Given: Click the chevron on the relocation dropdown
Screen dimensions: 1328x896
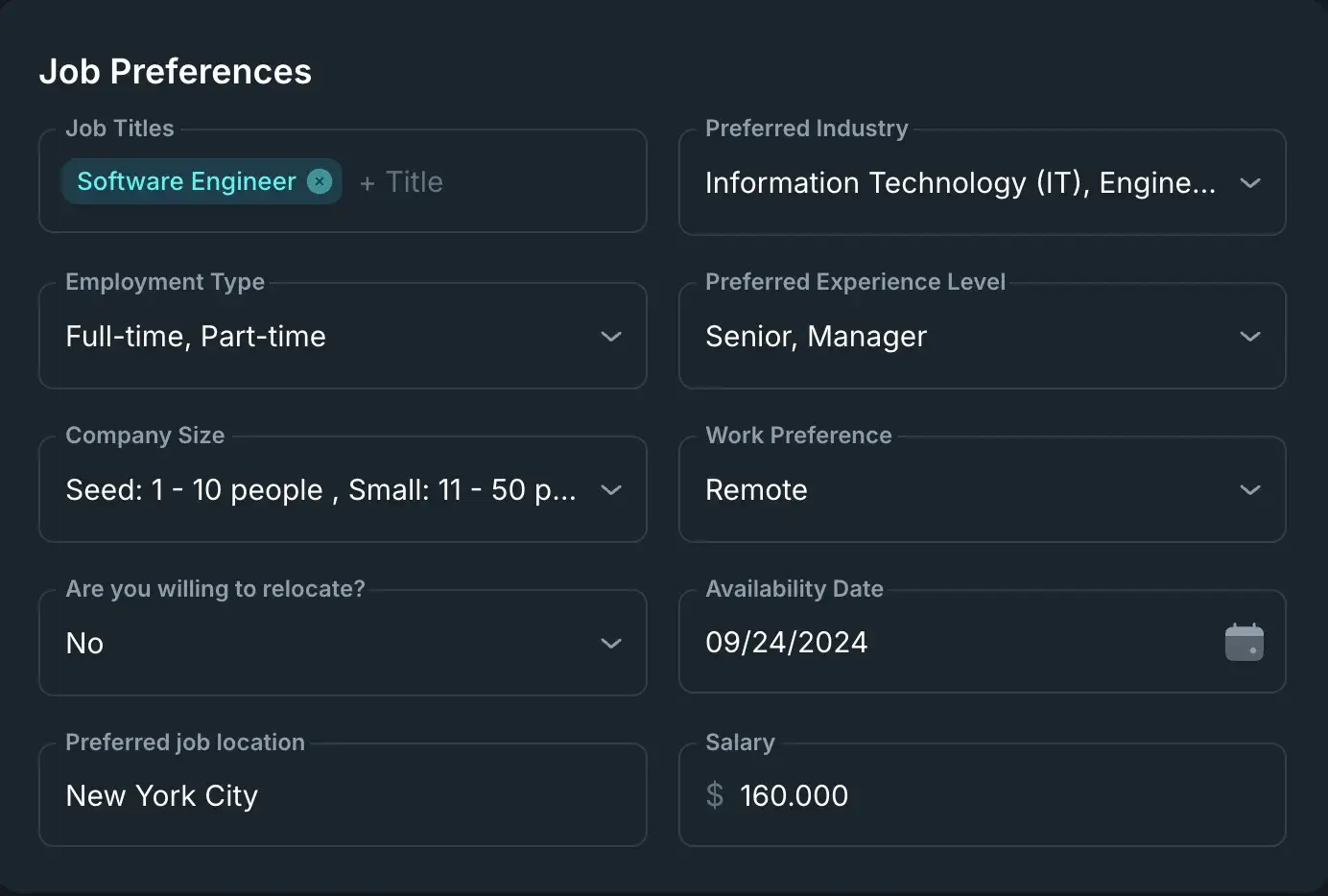Looking at the screenshot, I should point(611,644).
